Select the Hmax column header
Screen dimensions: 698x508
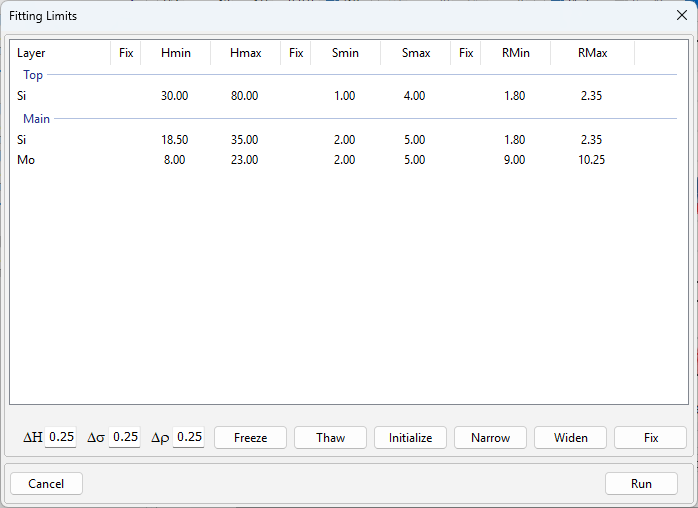pyautogui.click(x=246, y=53)
